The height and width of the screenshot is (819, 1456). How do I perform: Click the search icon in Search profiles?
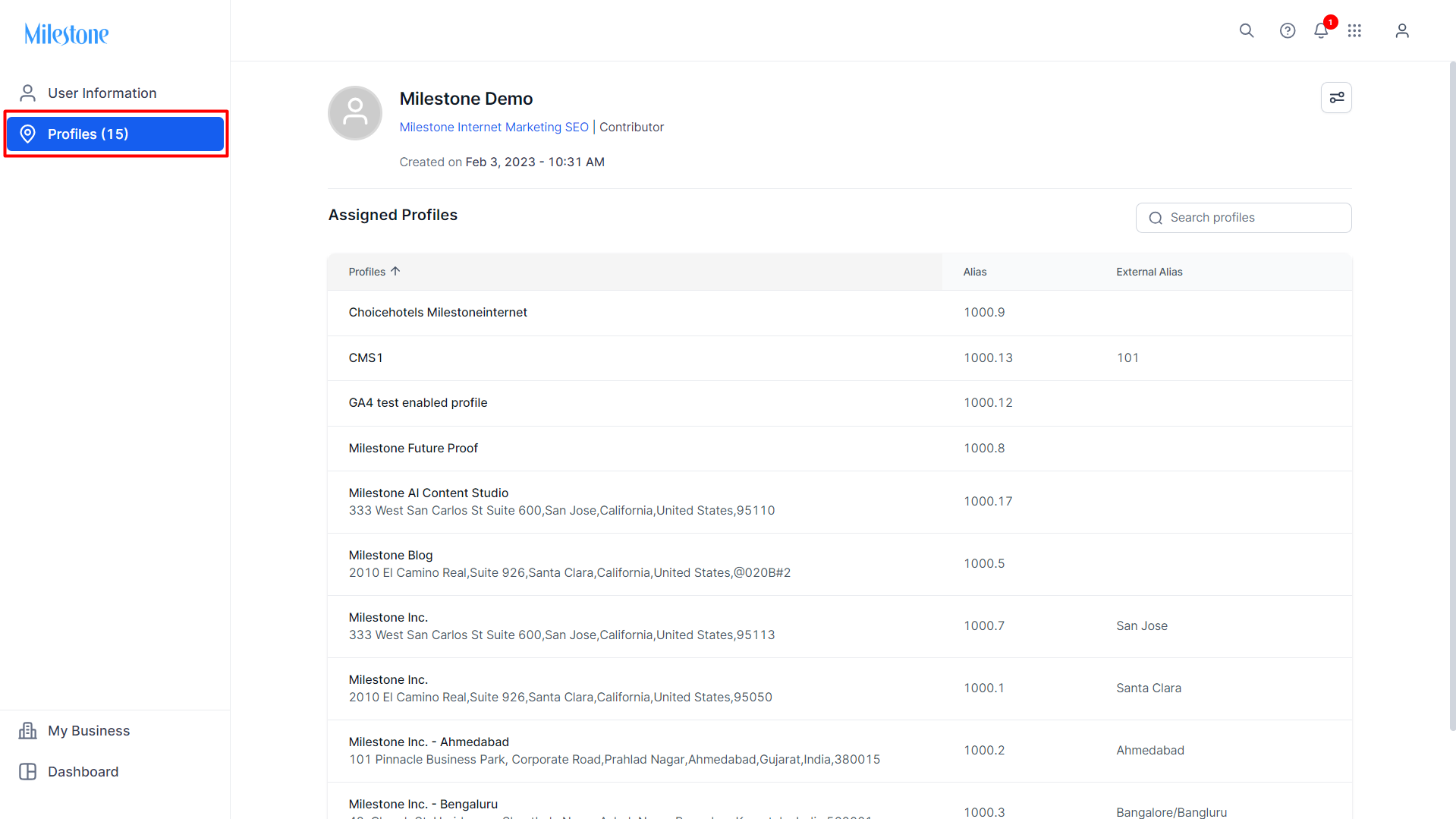coord(1156,218)
